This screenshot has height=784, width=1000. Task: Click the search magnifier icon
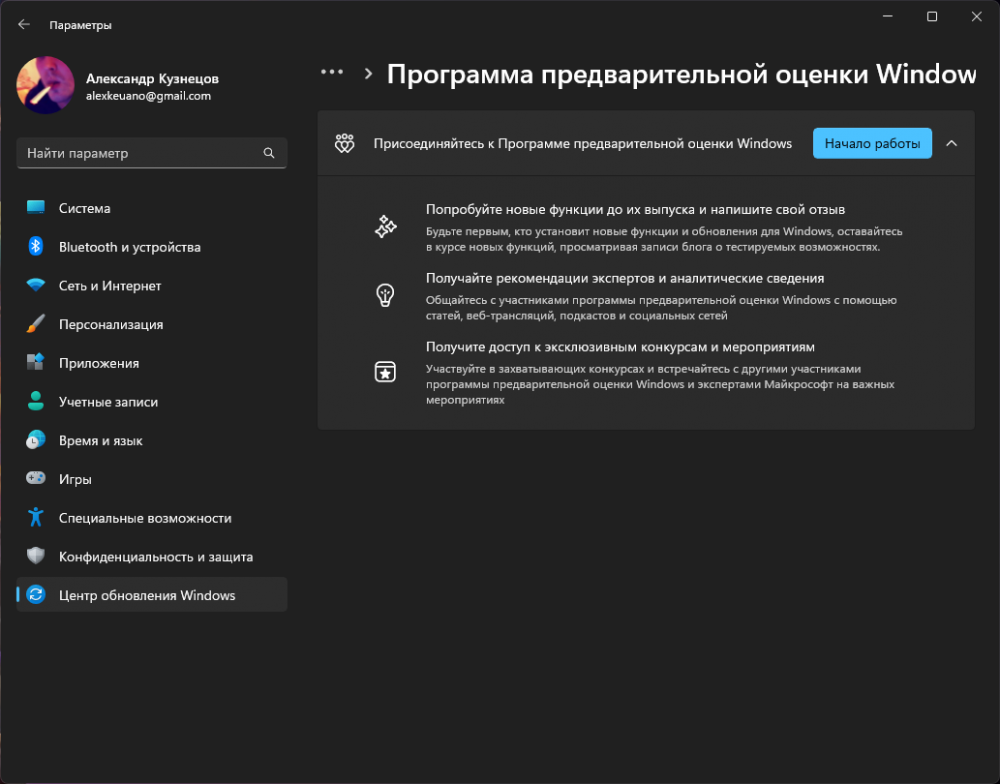(268, 153)
